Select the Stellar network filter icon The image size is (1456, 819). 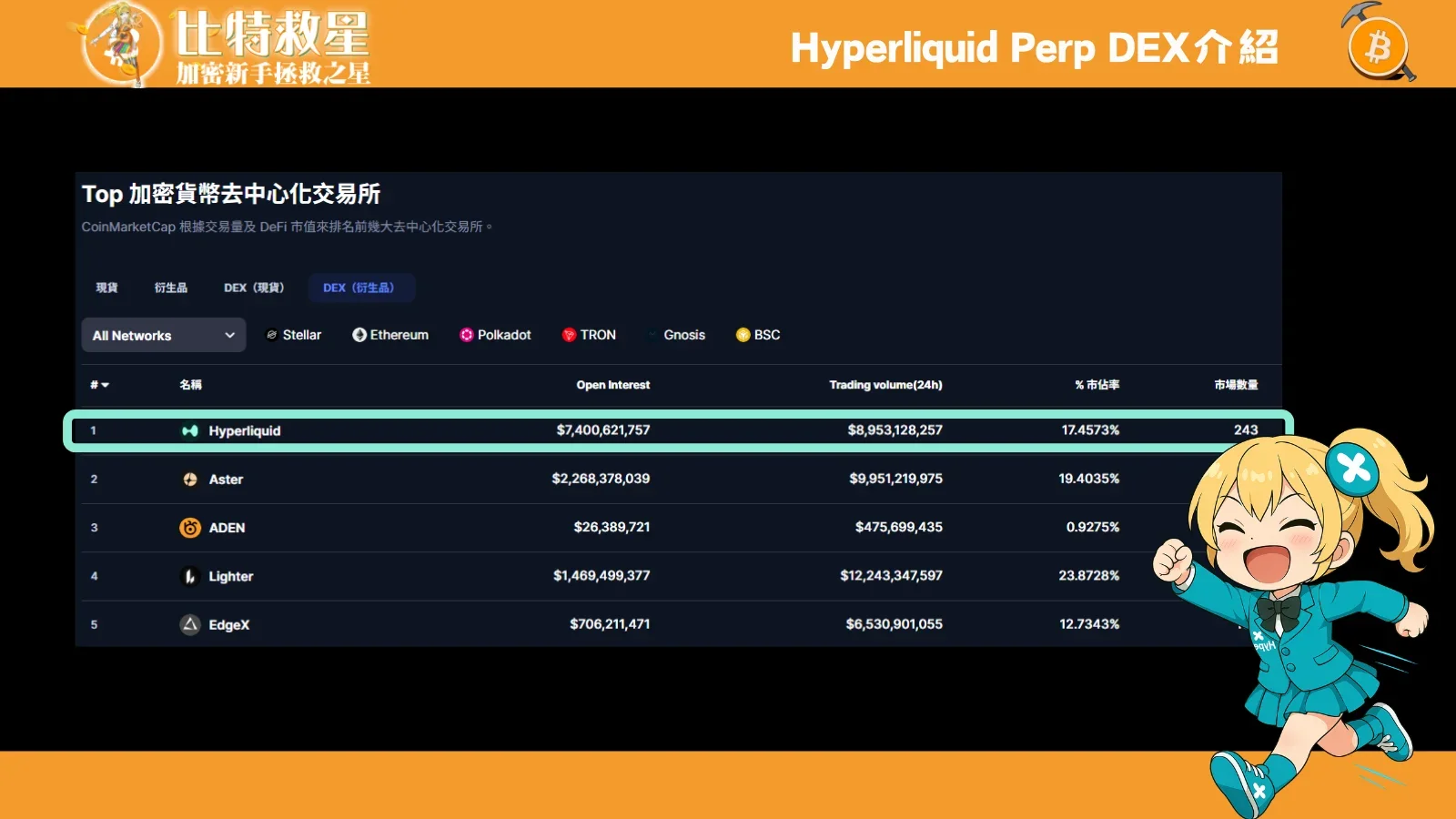pyautogui.click(x=271, y=335)
